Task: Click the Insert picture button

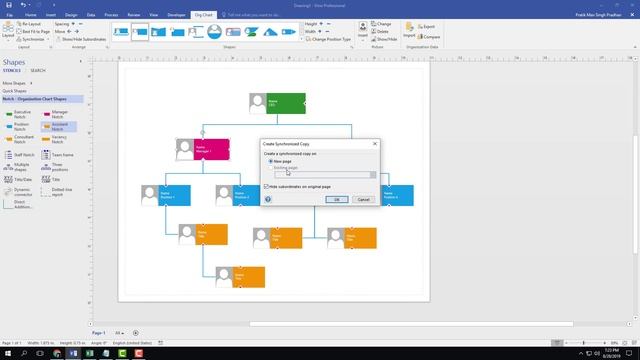Action: pyautogui.click(x=362, y=31)
